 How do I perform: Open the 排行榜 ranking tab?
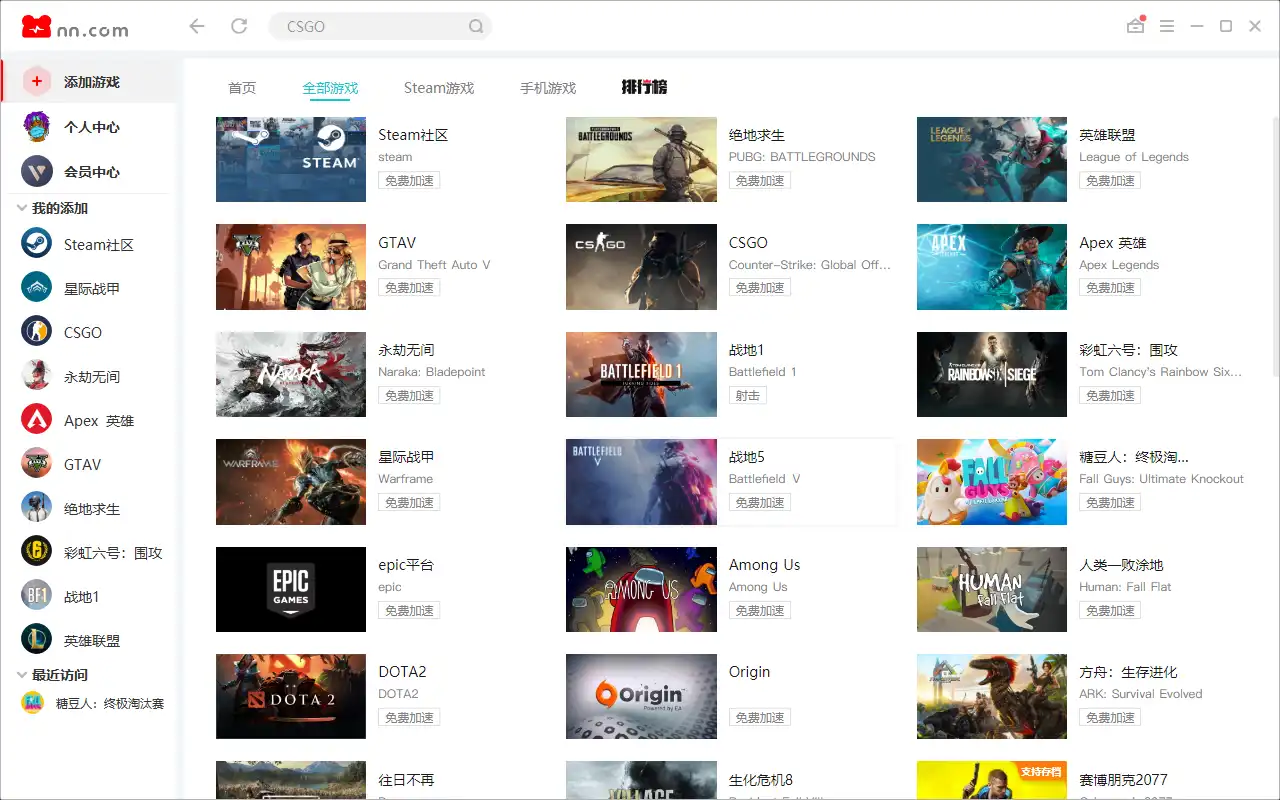coord(644,87)
